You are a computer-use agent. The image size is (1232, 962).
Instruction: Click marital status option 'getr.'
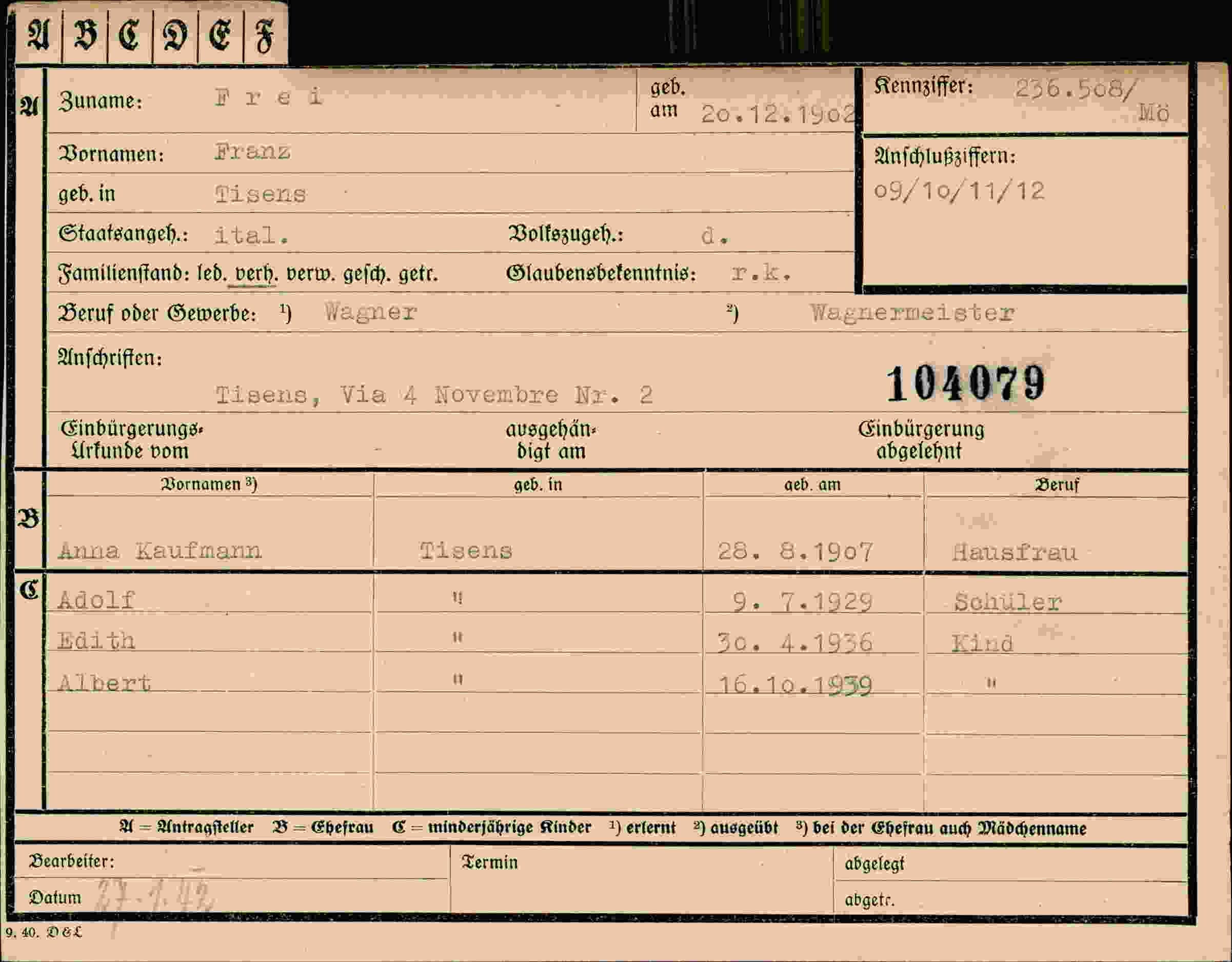click(418, 274)
